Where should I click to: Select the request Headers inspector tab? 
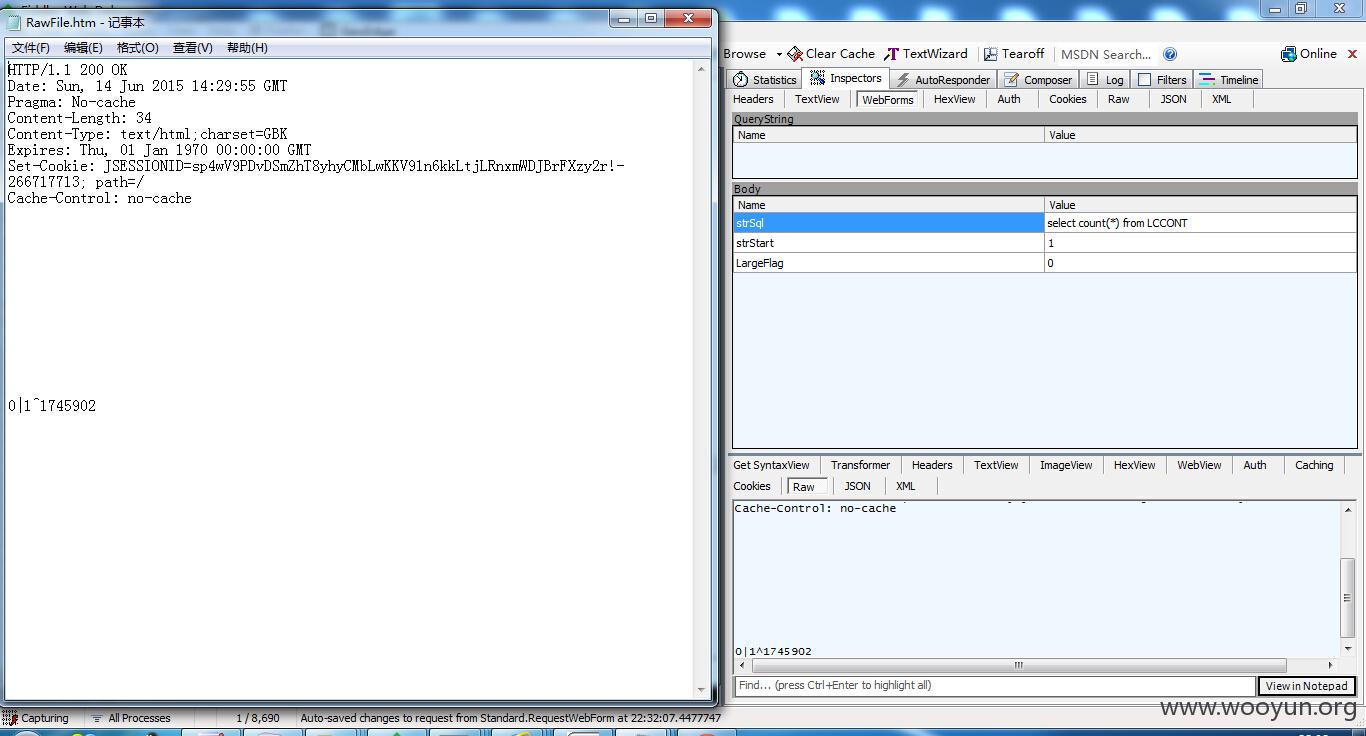click(753, 99)
